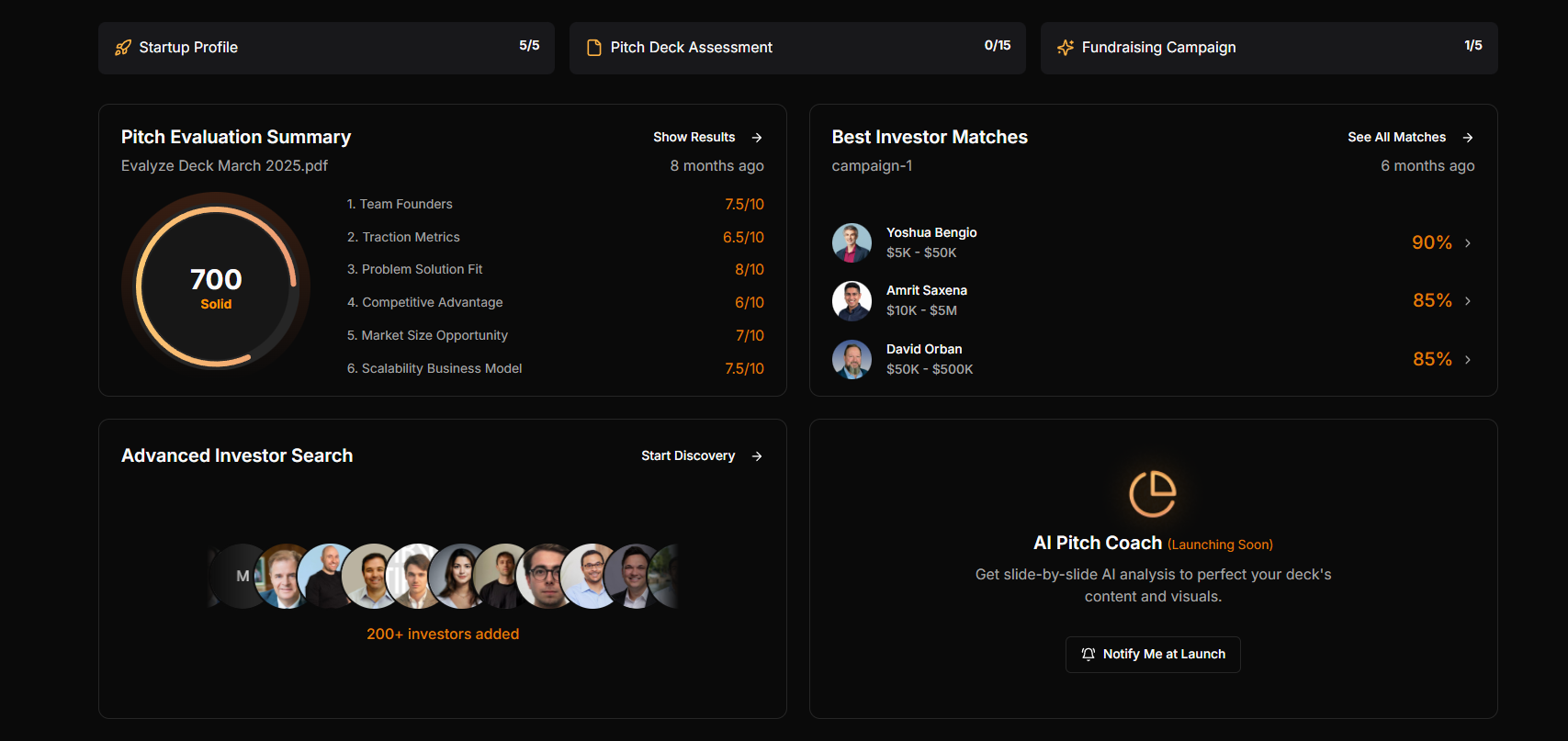Screen dimensions: 1568x741
Task: Click the AI Pitch Coach pie chart icon
Action: click(x=1153, y=494)
